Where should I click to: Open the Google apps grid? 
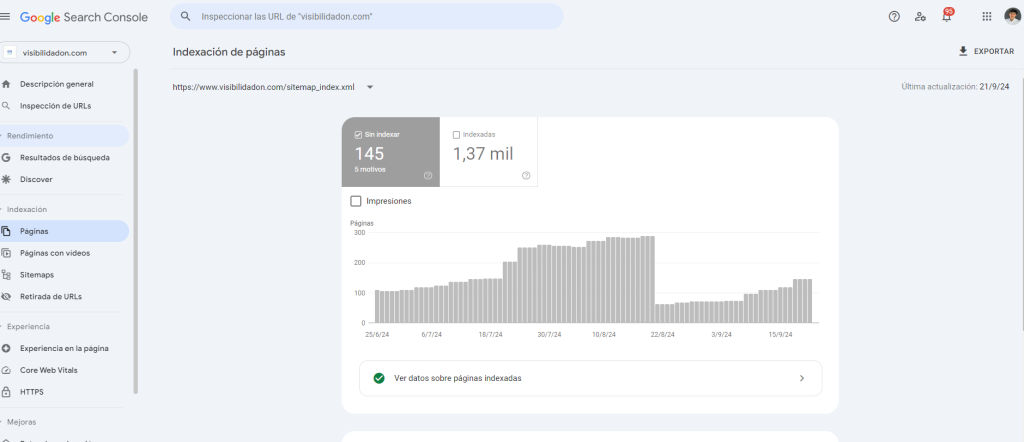coord(987,17)
